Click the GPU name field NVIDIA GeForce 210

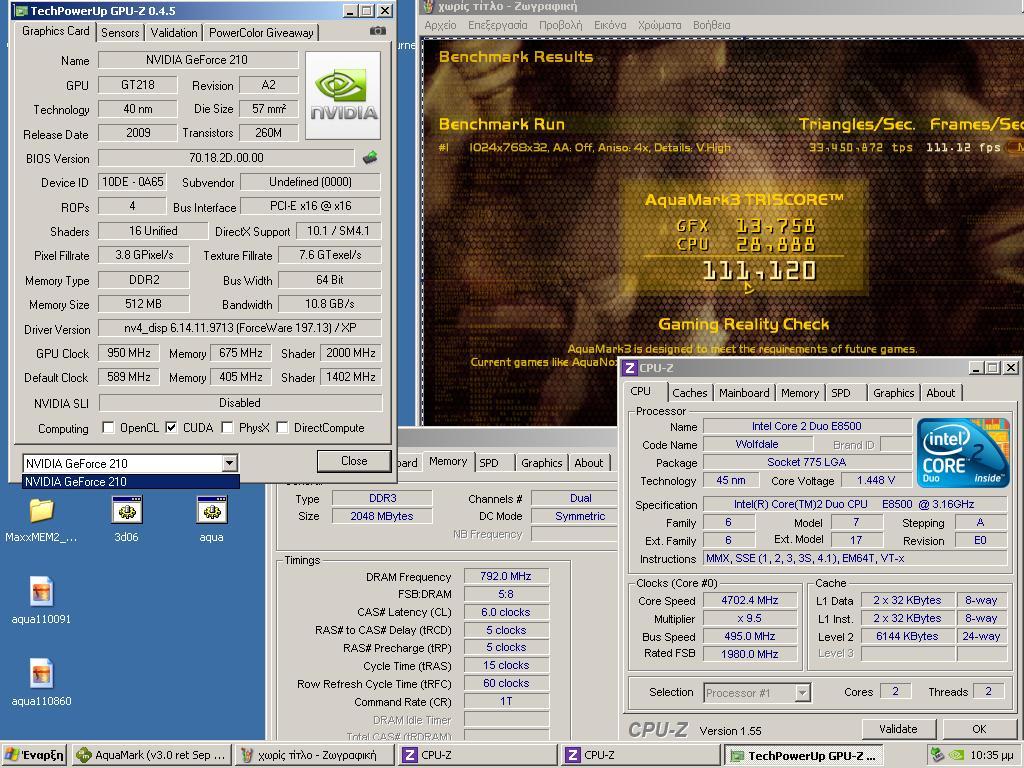198,59
